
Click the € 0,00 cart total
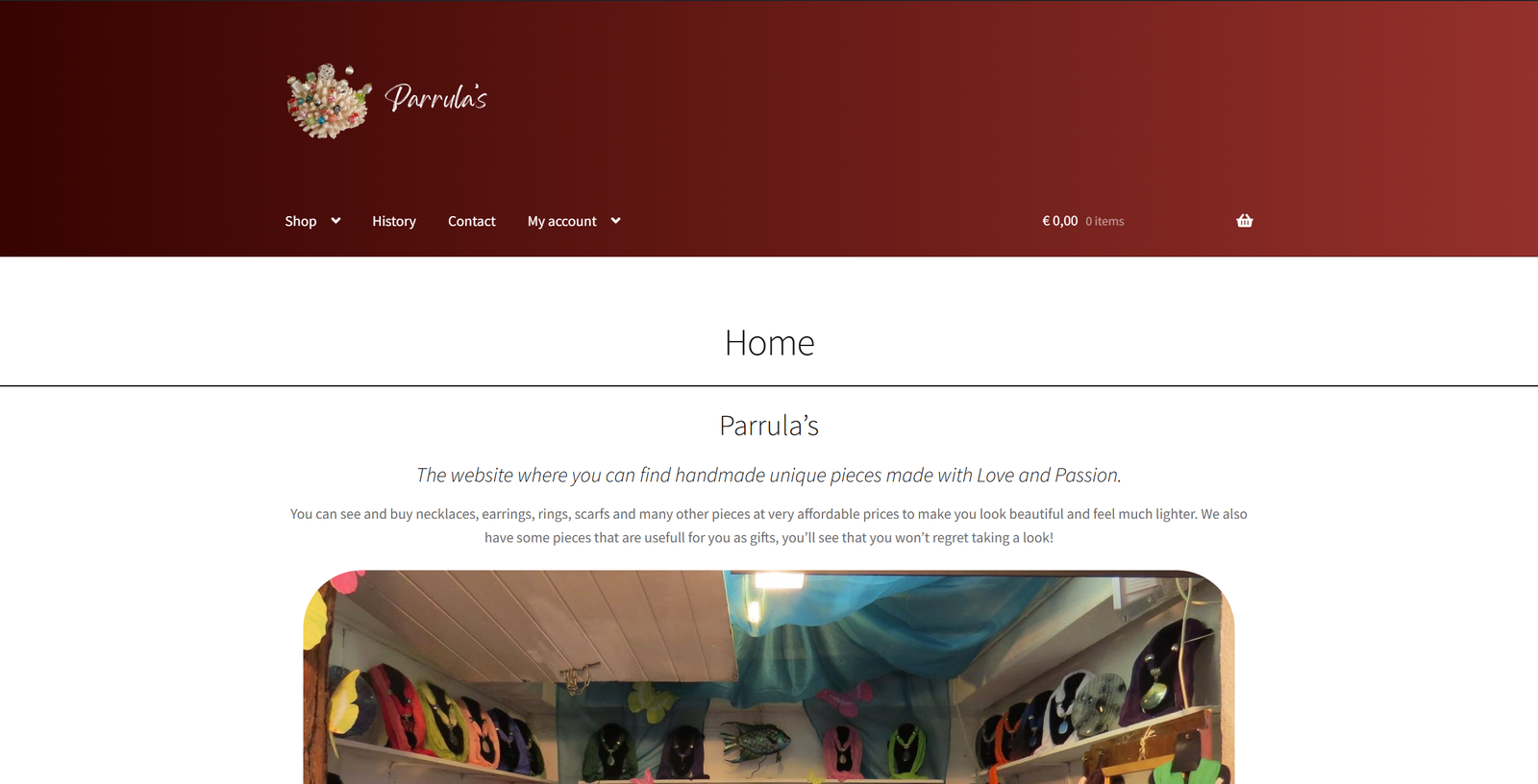tap(1060, 221)
